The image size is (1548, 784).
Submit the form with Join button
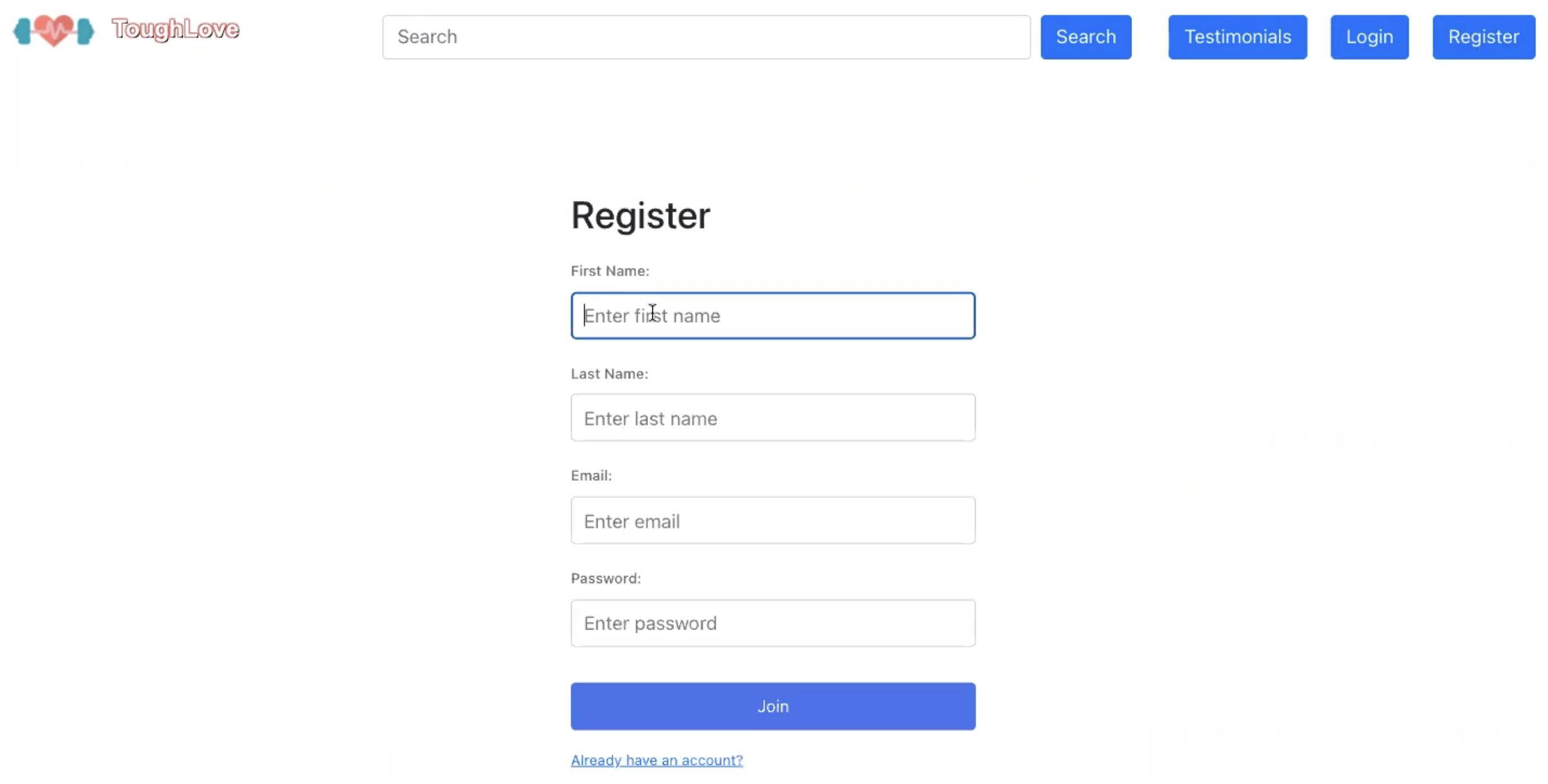773,706
